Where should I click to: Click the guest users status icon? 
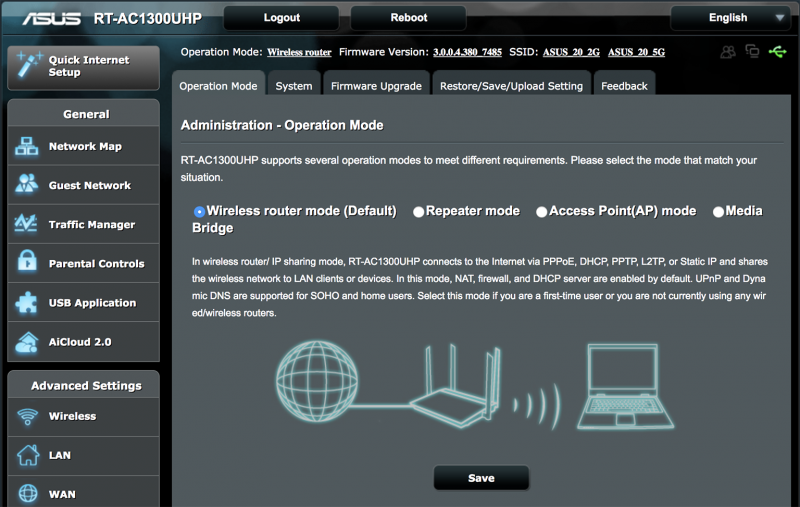[x=728, y=52]
